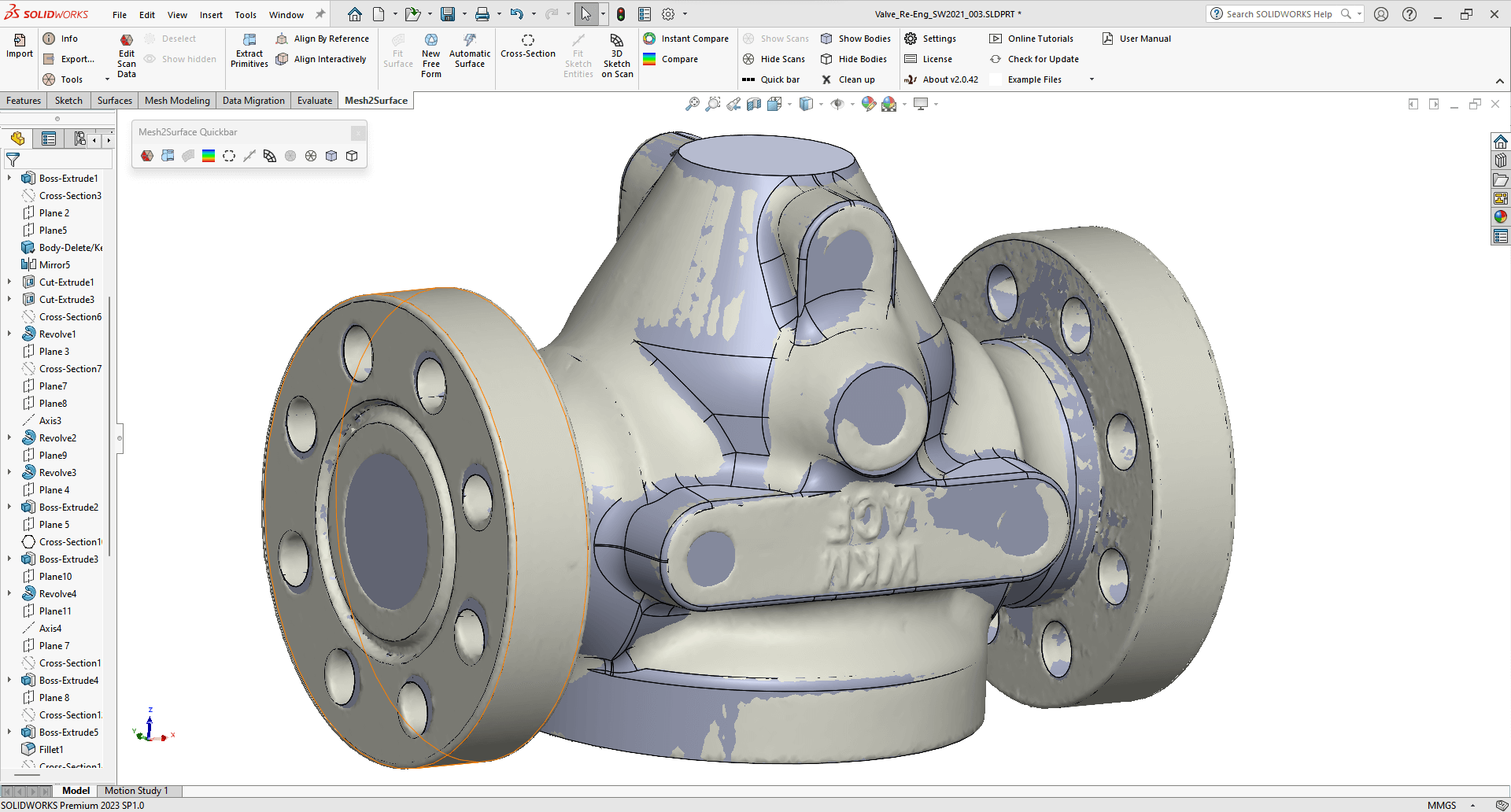Screen dimensions: 1511x812
Task: Click the Compare color map swatch
Action: [x=649, y=59]
